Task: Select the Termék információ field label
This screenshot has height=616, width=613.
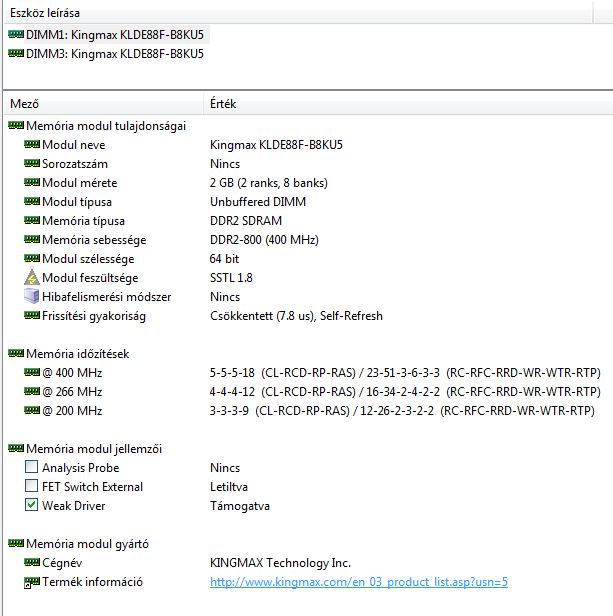Action: click(x=92, y=582)
